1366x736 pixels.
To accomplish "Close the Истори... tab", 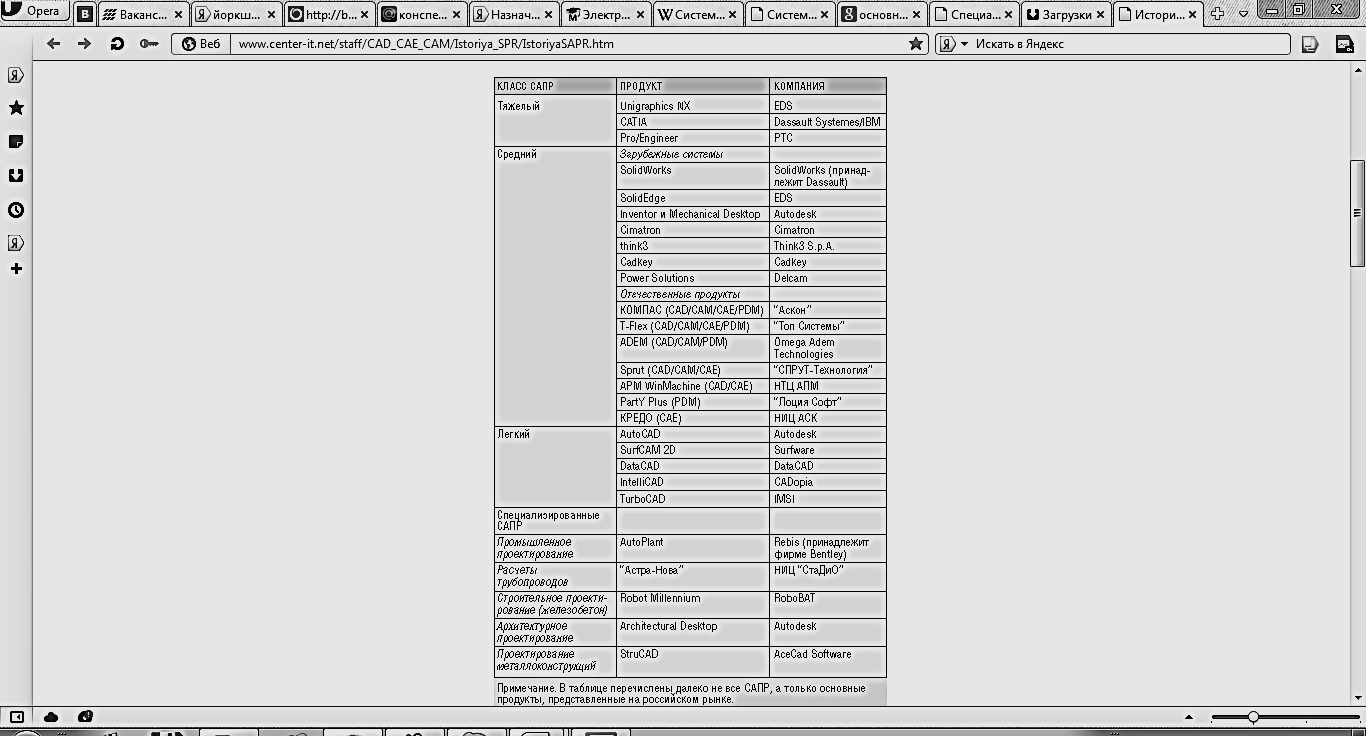I will pyautogui.click(x=1193, y=15).
